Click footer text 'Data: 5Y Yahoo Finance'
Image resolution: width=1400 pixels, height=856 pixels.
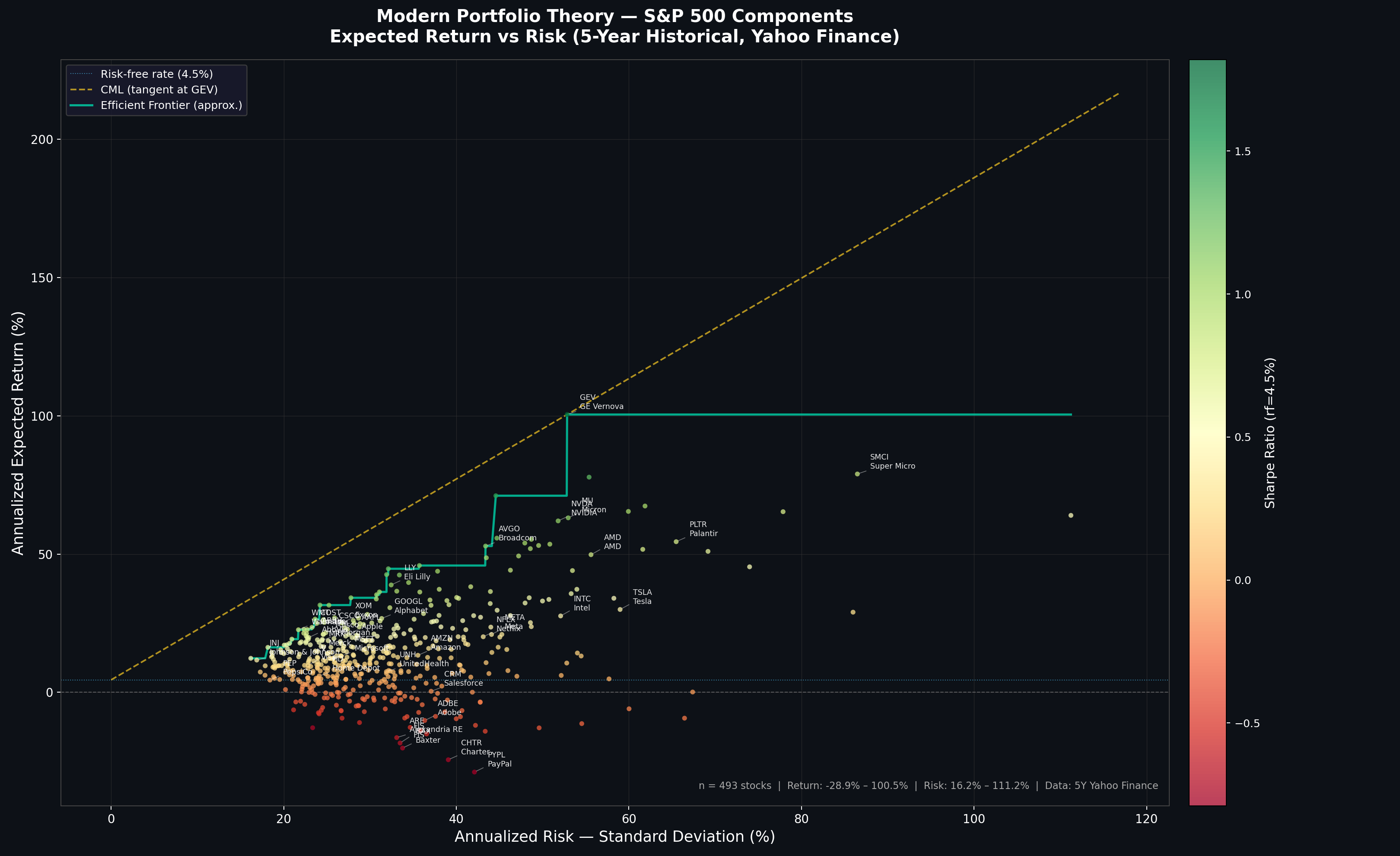point(1101,786)
